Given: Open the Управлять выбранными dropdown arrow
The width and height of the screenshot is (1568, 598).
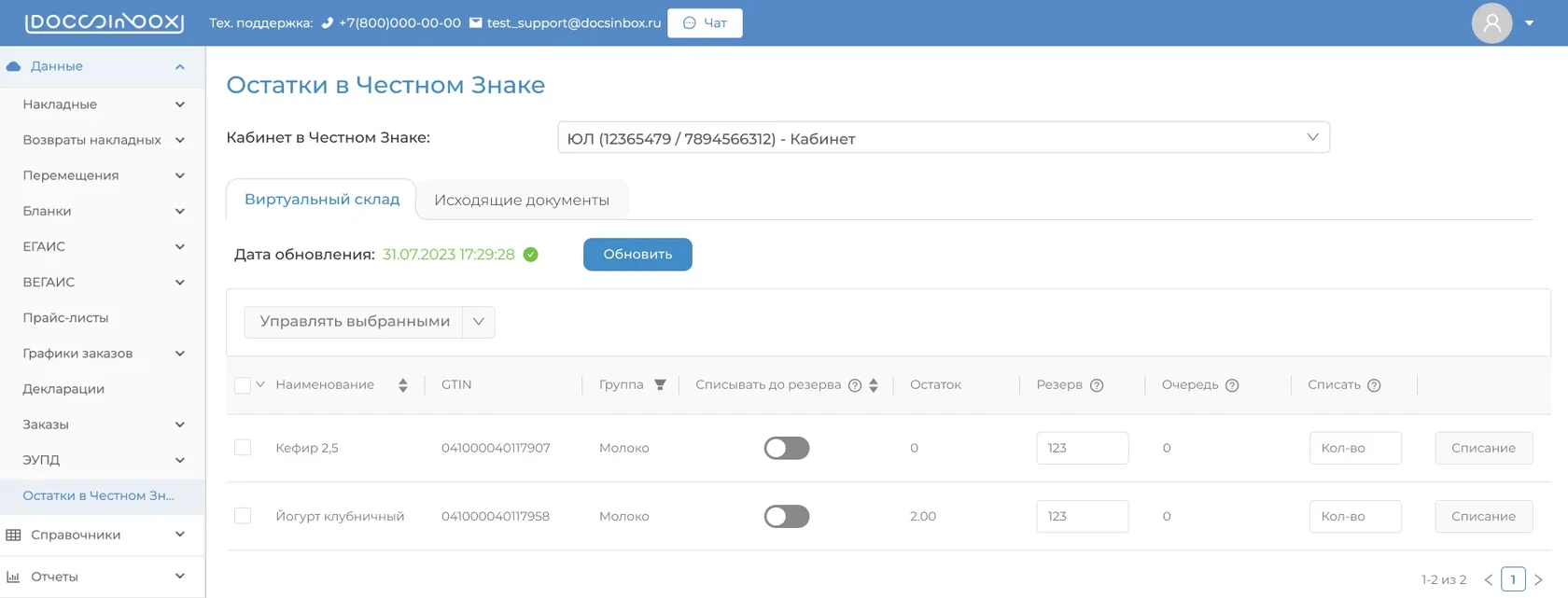Looking at the screenshot, I should click(x=479, y=322).
